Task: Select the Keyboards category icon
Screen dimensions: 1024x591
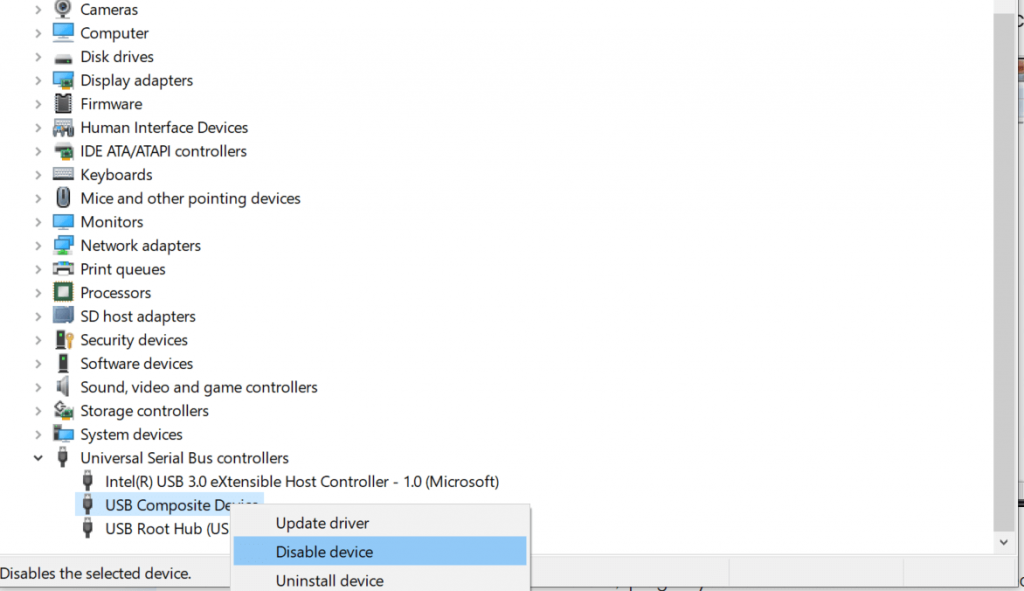Action: tap(62, 174)
